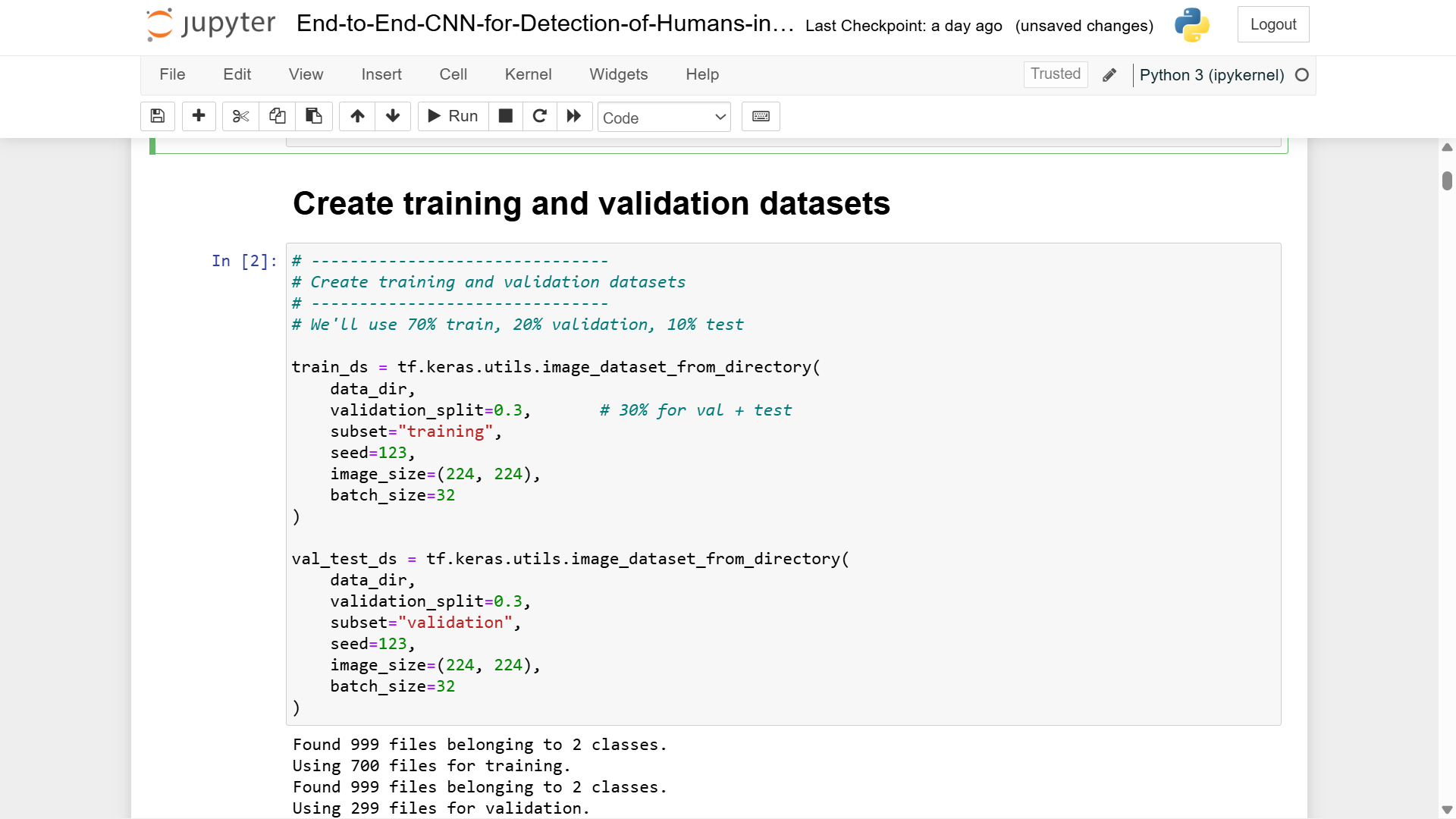Save notebook with the floppy disk icon
The image size is (1456, 819).
[x=158, y=116]
